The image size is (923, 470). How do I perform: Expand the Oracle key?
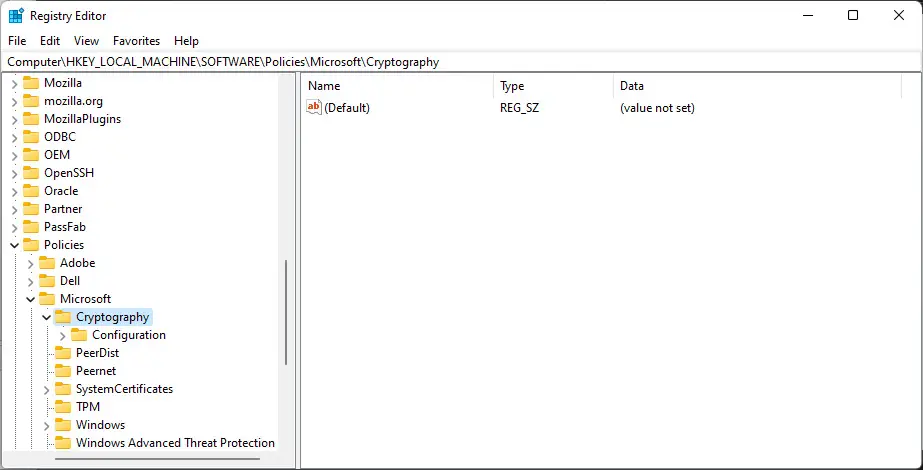15,191
